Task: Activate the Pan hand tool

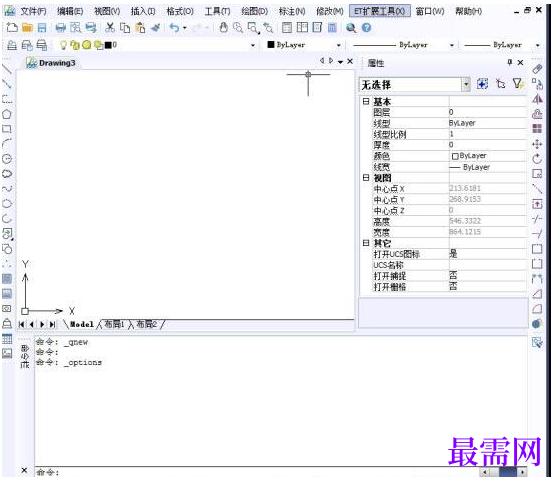Action: [x=224, y=28]
